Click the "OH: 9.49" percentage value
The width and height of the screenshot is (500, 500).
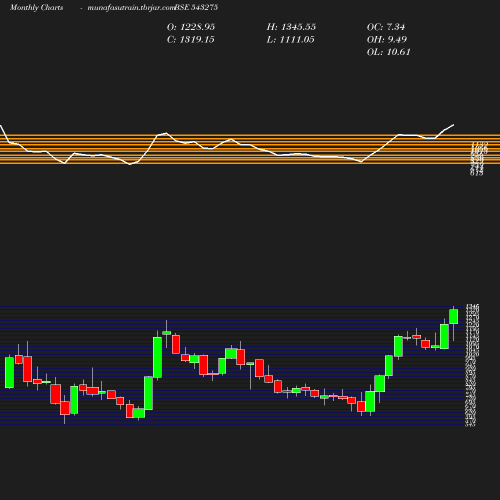(387, 40)
